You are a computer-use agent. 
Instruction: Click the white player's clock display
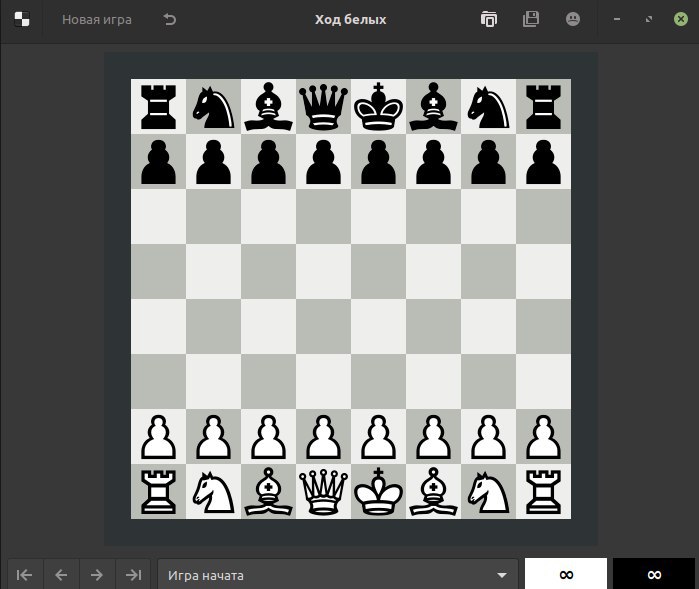point(566,574)
